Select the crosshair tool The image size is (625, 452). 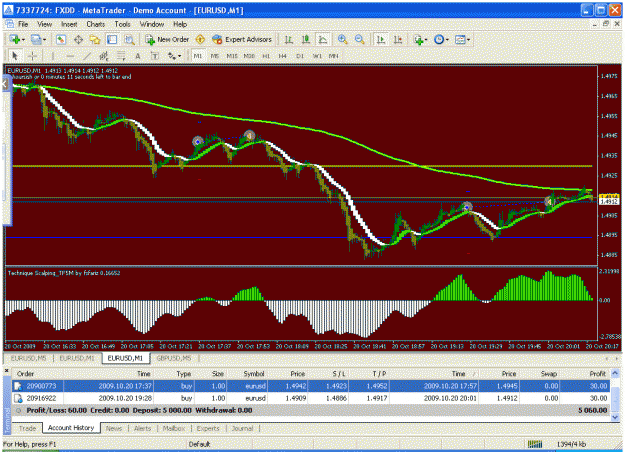[x=33, y=56]
